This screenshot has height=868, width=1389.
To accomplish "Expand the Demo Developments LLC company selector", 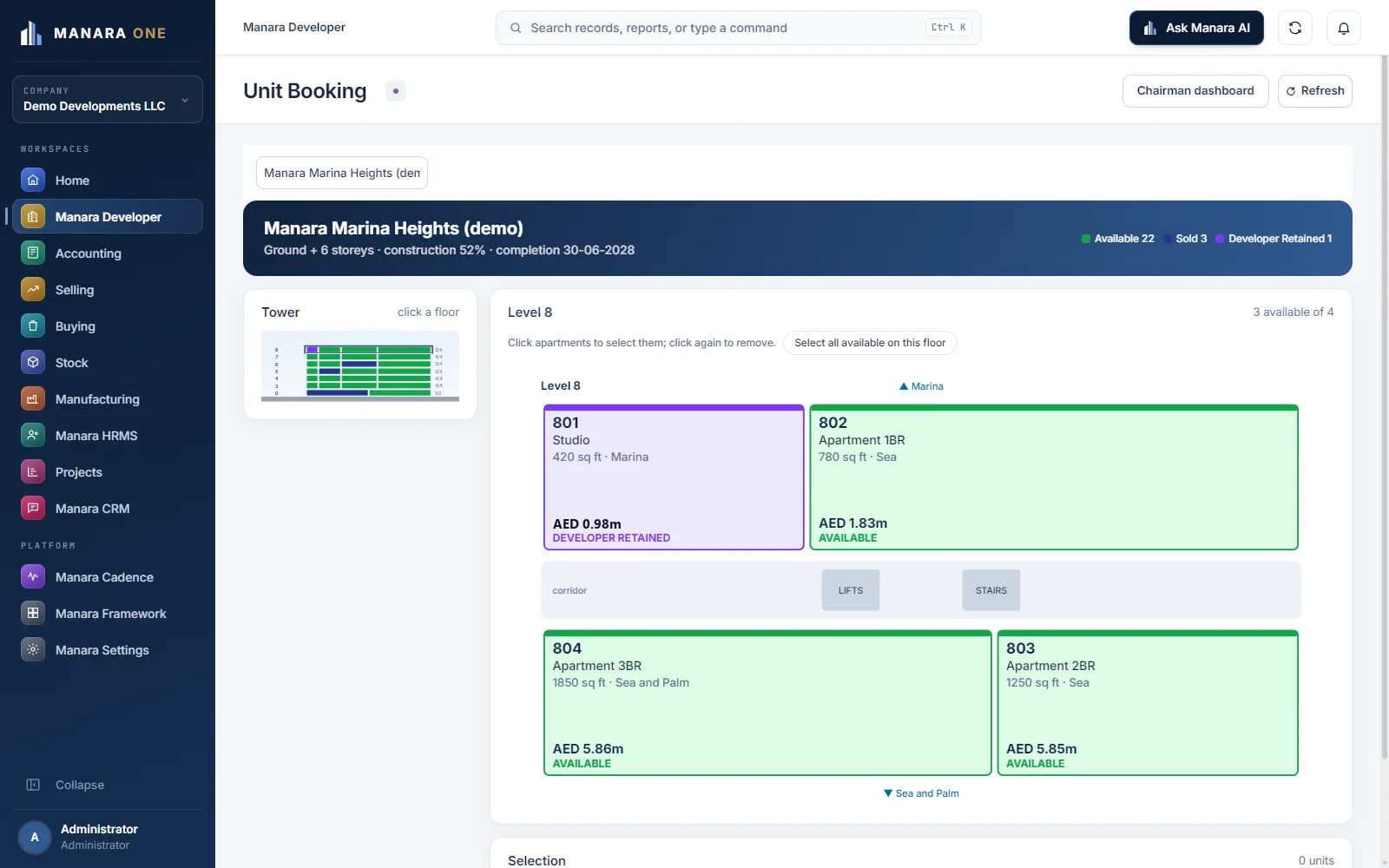I will [108, 99].
